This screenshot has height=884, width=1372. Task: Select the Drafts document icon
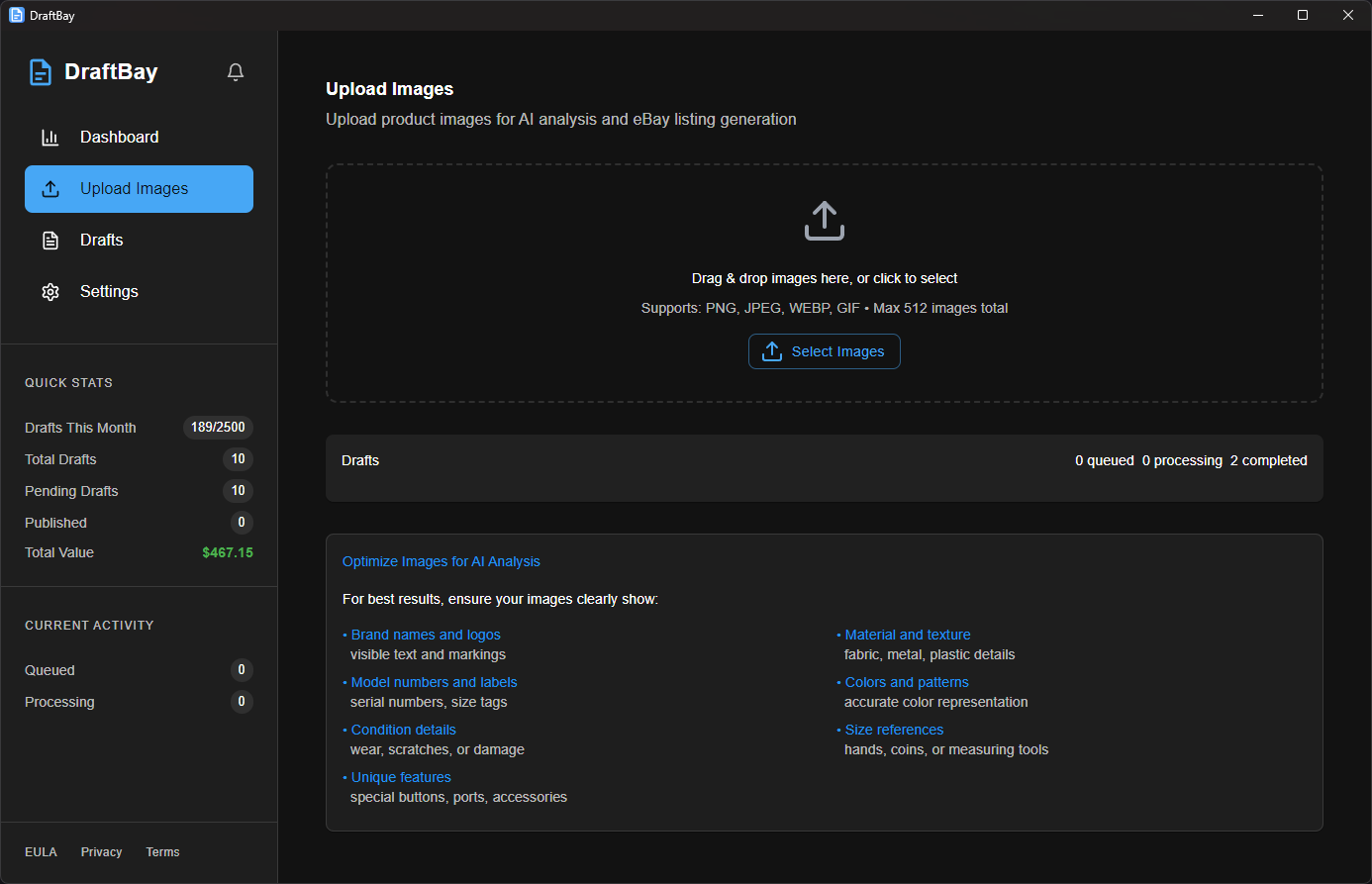(x=50, y=240)
